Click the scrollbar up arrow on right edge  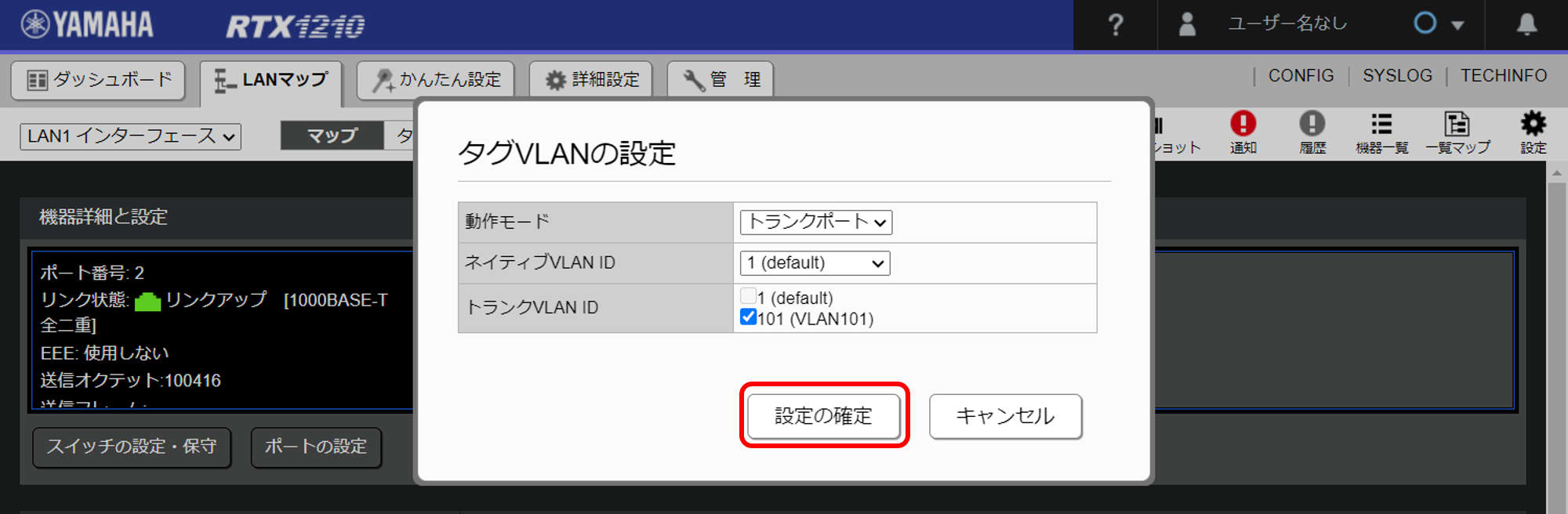click(x=1557, y=172)
